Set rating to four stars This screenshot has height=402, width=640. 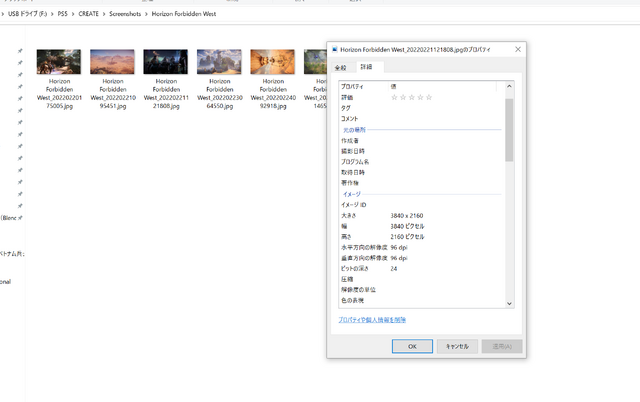420,97
